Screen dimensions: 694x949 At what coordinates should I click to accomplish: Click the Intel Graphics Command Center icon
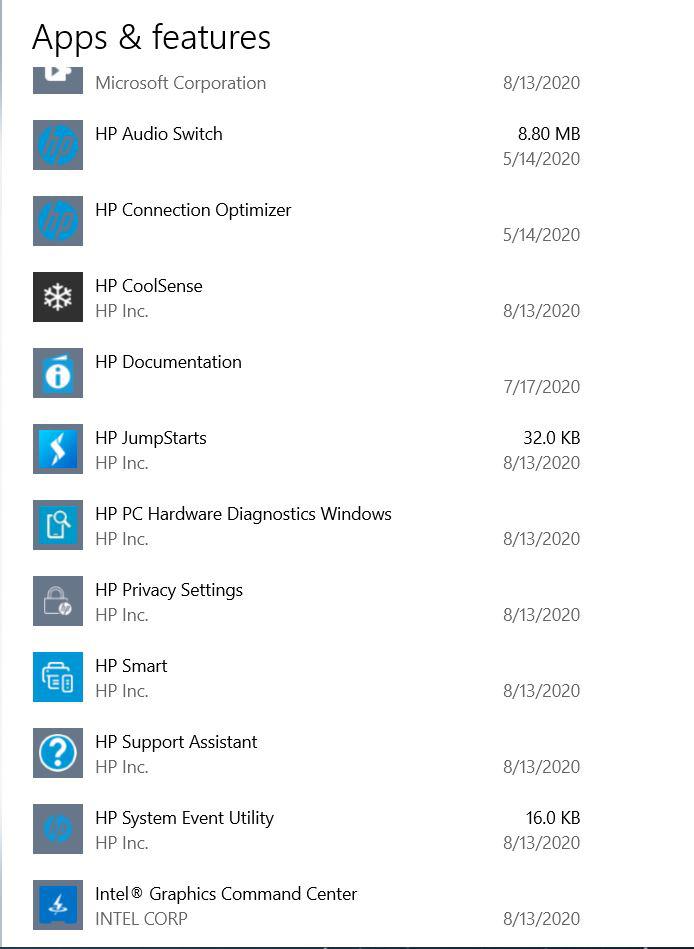57,905
